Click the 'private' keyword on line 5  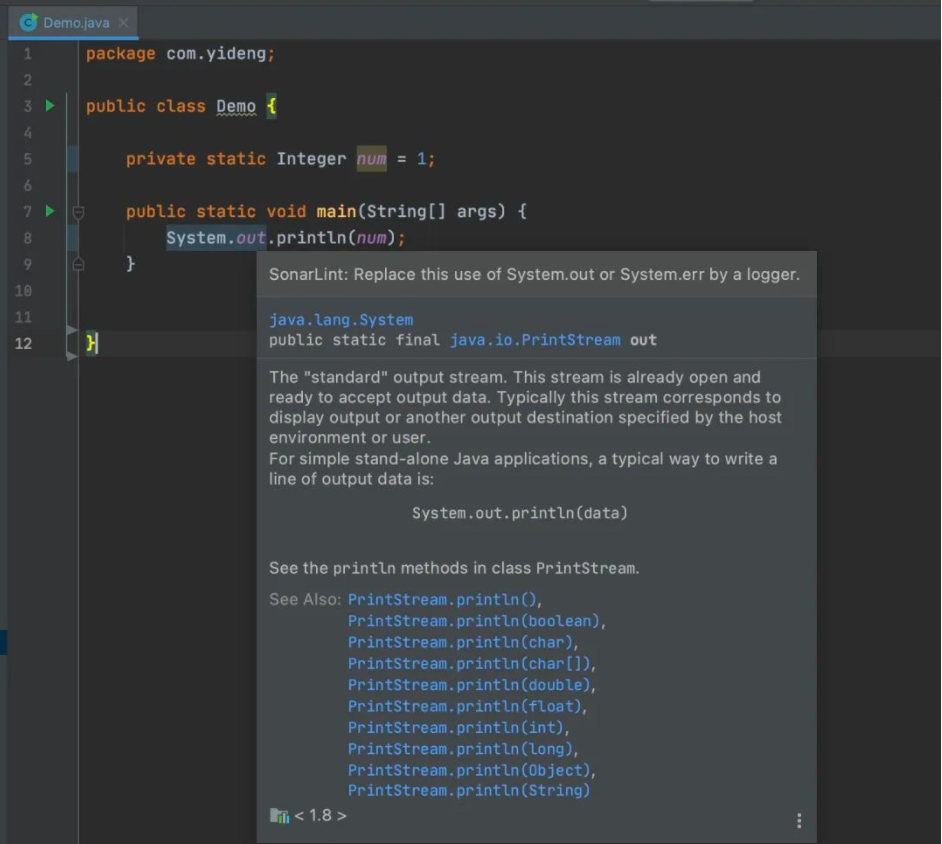click(161, 159)
